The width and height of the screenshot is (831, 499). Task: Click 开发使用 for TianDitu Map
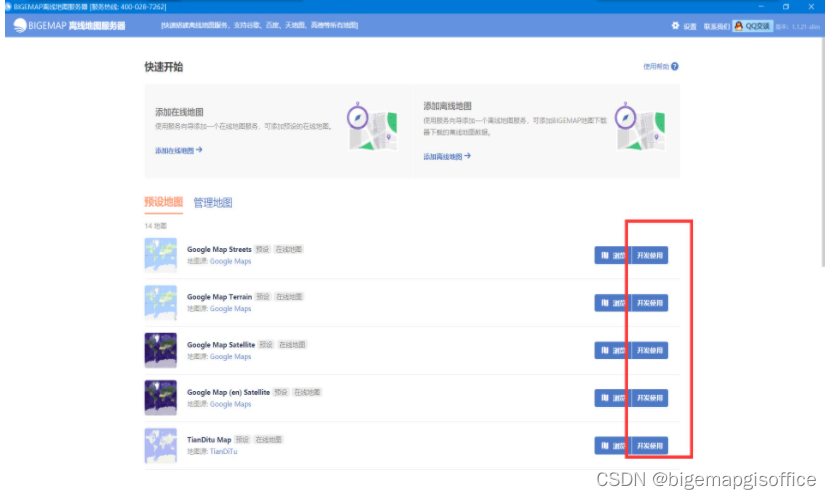[650, 445]
